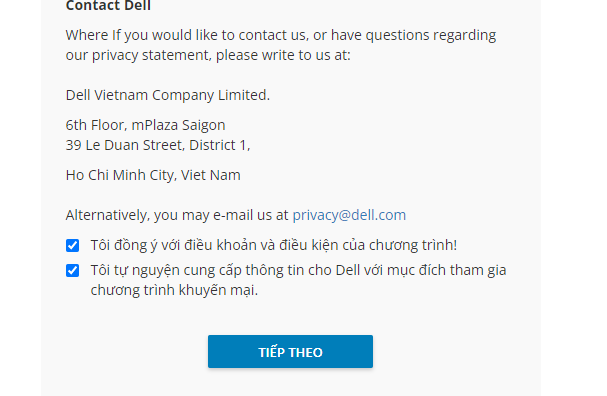
Task: Click the 'Dell Vietnam Company Limited.' text
Action: (168, 95)
